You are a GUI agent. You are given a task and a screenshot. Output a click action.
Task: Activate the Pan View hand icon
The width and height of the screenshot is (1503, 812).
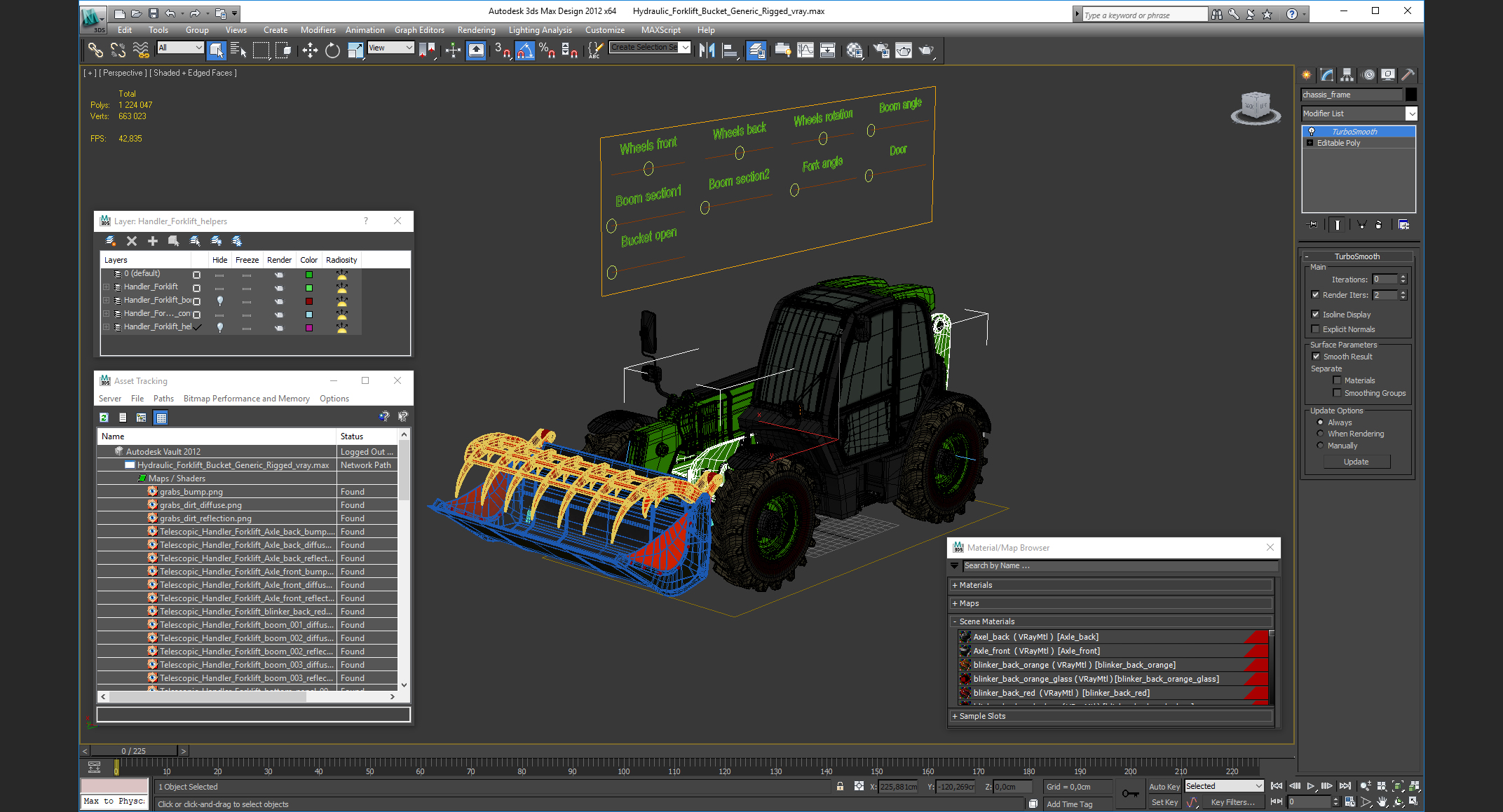[x=1382, y=801]
